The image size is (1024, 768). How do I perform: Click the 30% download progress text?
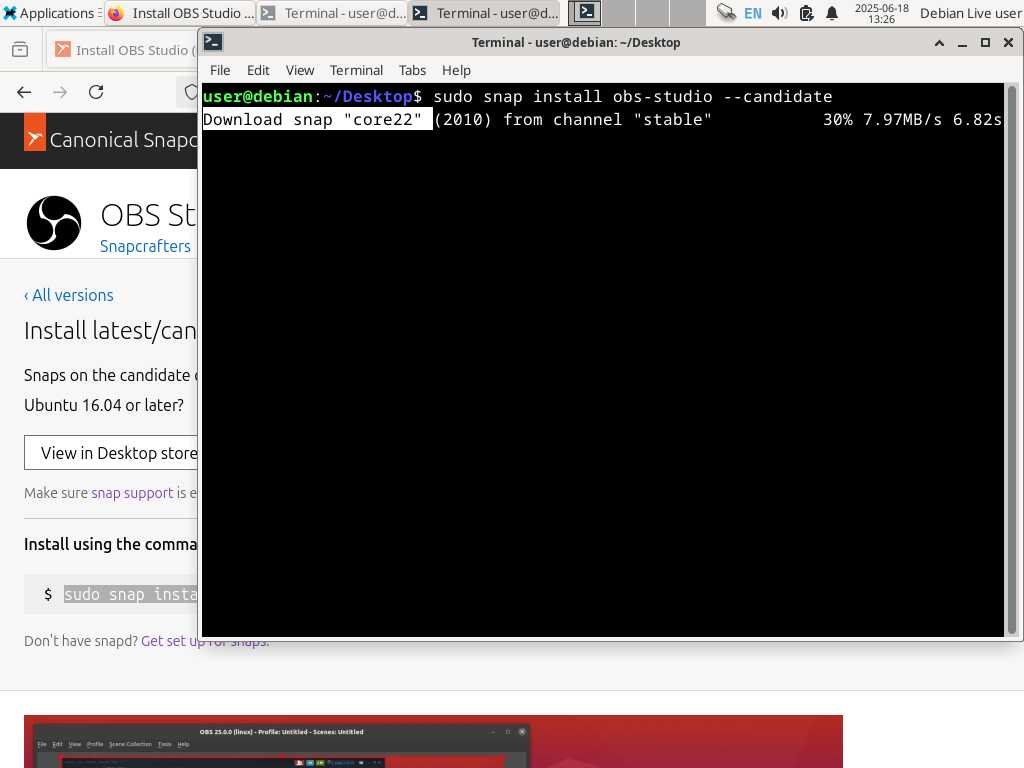(837, 120)
